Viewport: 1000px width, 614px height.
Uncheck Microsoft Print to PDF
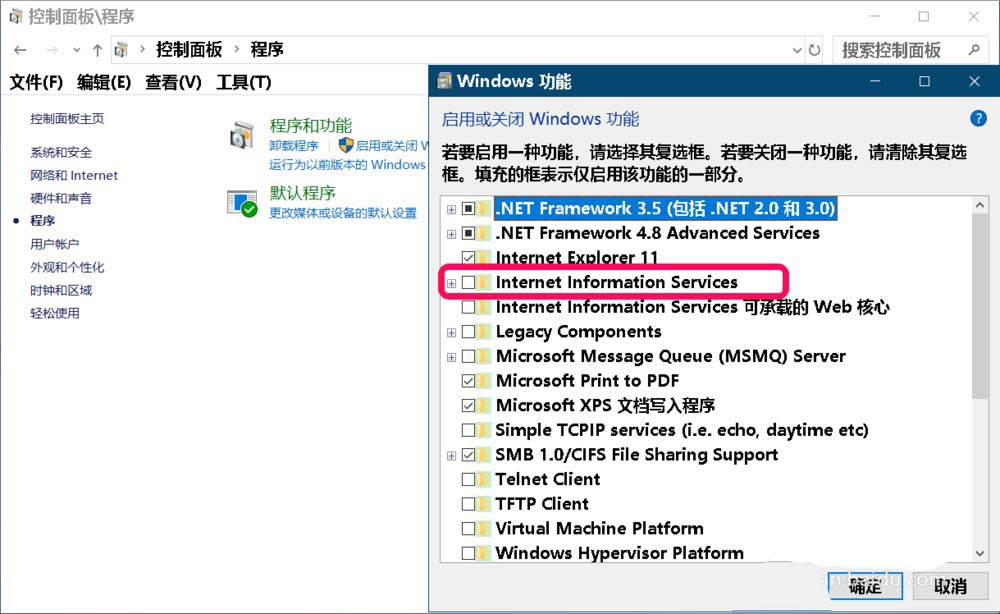click(x=469, y=381)
